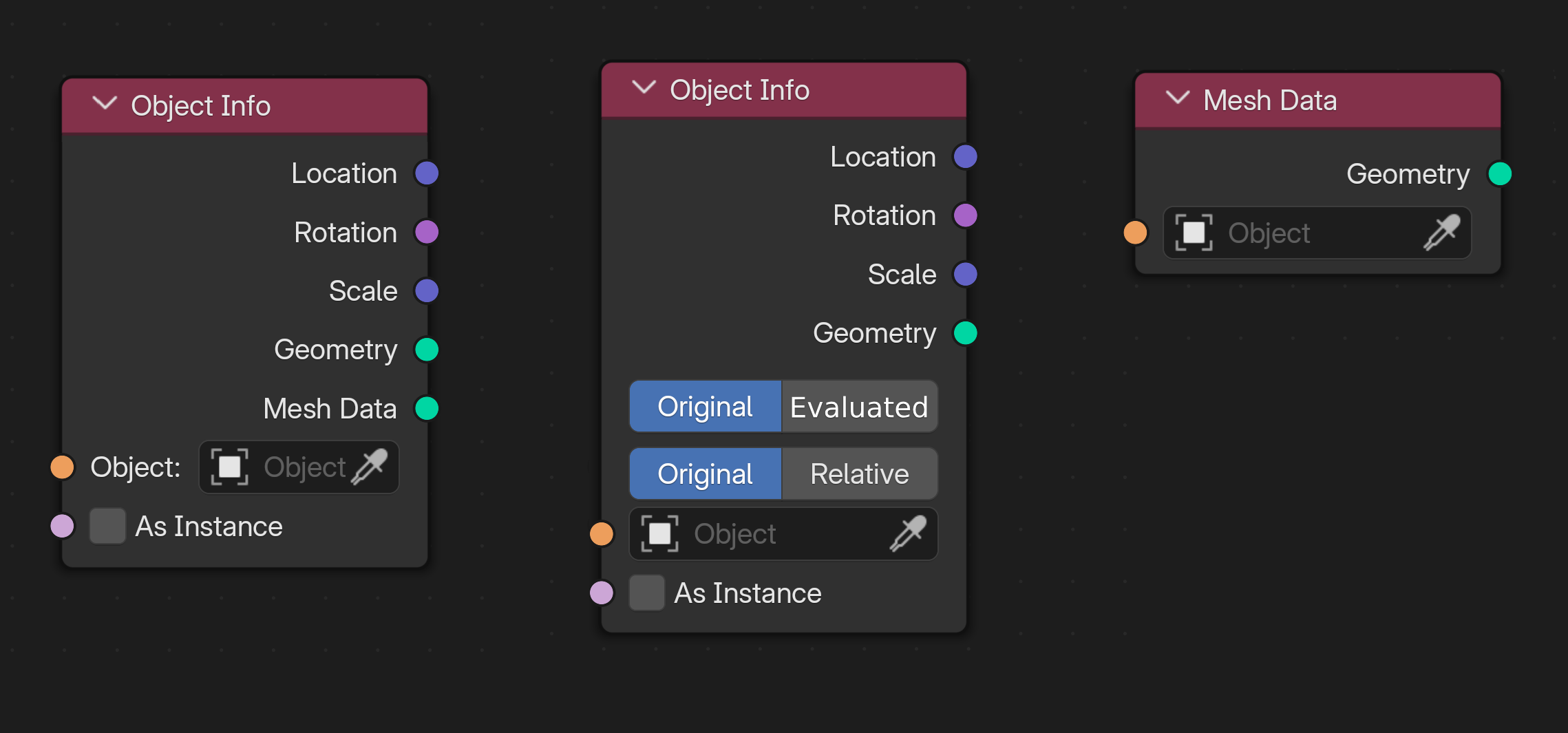Click the eyedropper in the left Object Info node
1568x733 pixels.
click(x=370, y=467)
